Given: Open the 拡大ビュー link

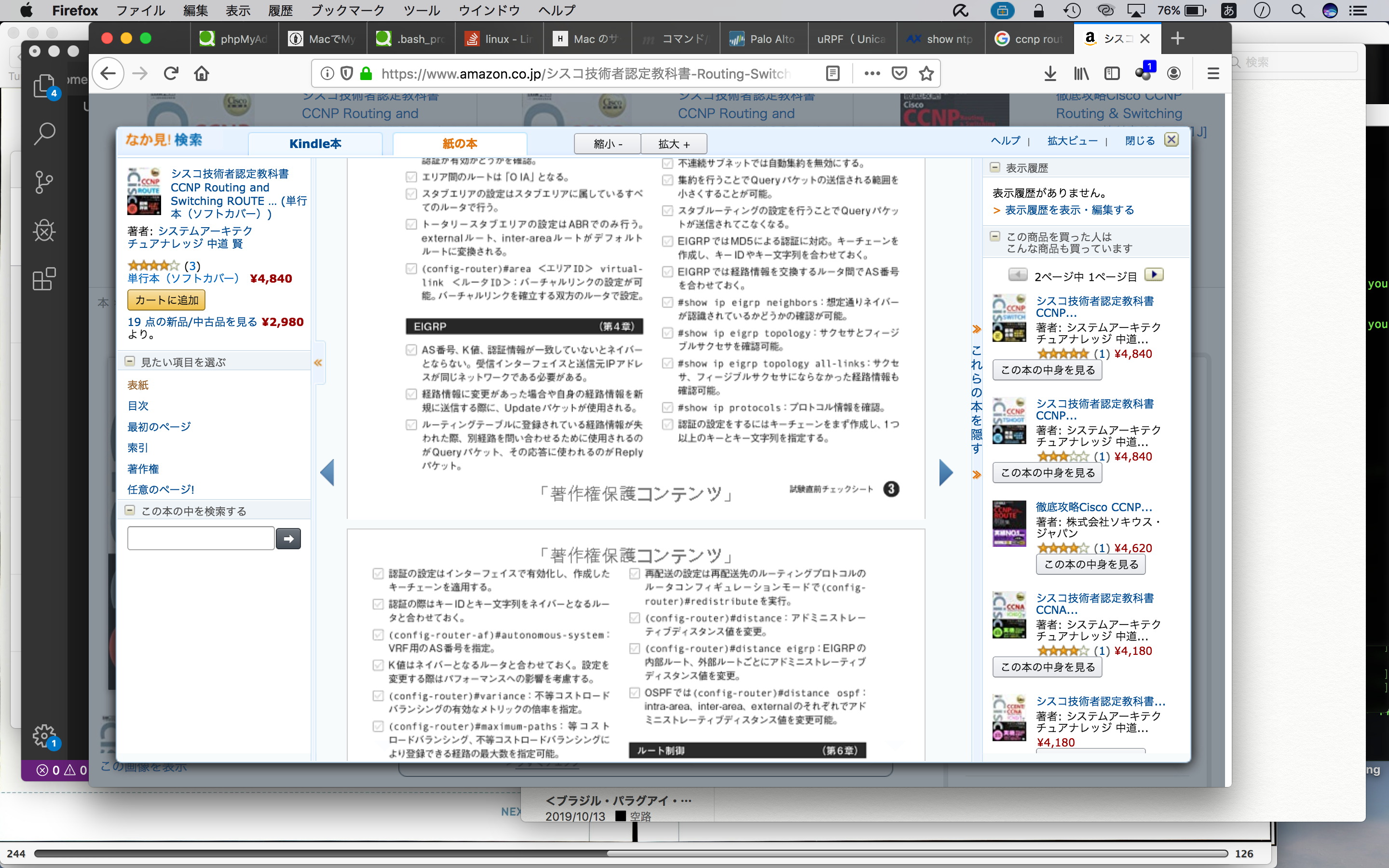Looking at the screenshot, I should coord(1072,141).
